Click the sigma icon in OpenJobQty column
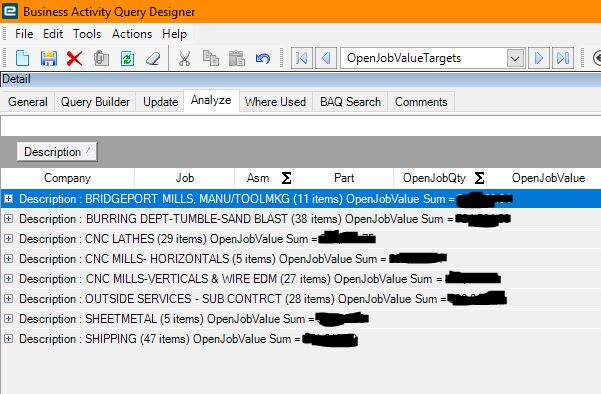 coord(479,178)
